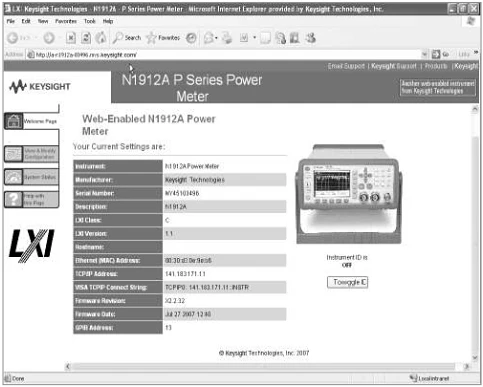Select the Serial Number value MY45101496
Image resolution: width=483 pixels, height=387 pixels.
click(x=182, y=193)
